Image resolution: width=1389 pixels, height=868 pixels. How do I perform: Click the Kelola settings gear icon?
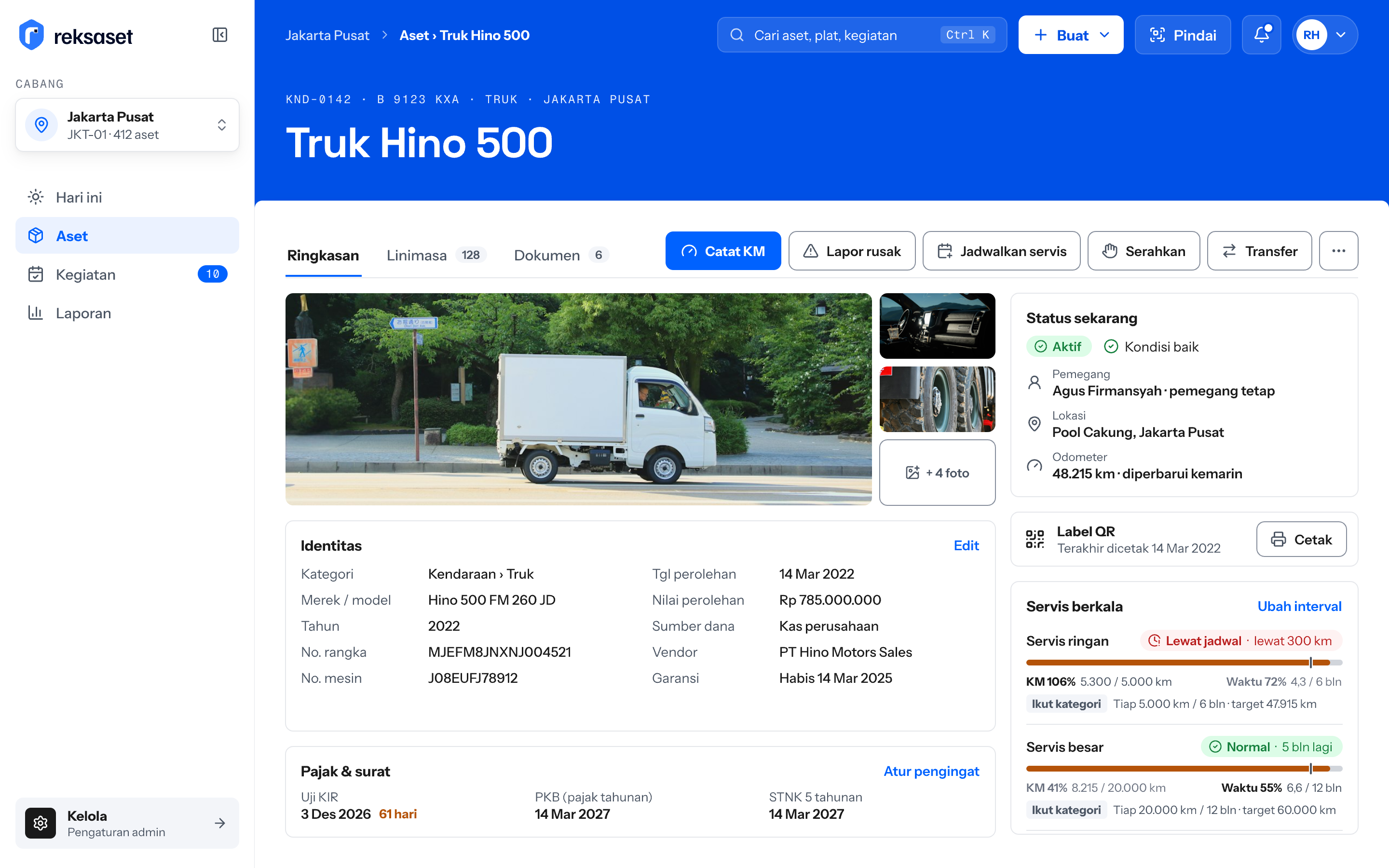click(x=40, y=823)
